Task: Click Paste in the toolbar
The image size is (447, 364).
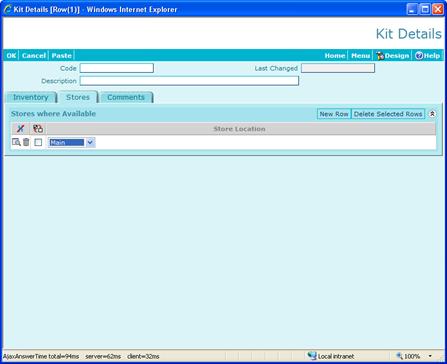Action: (x=62, y=56)
